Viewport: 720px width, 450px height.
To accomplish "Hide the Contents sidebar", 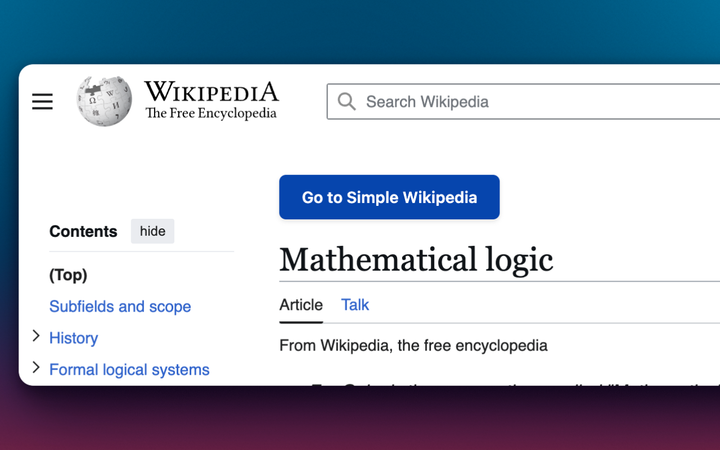I will (152, 231).
